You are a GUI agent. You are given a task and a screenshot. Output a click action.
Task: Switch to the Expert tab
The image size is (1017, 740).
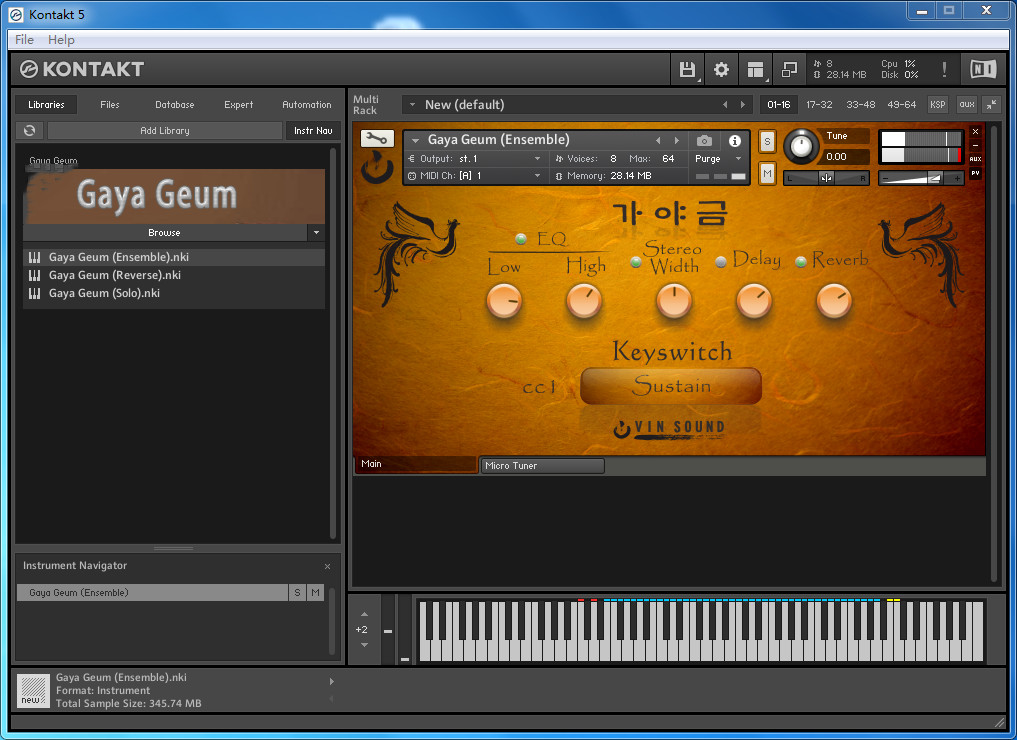pos(239,104)
